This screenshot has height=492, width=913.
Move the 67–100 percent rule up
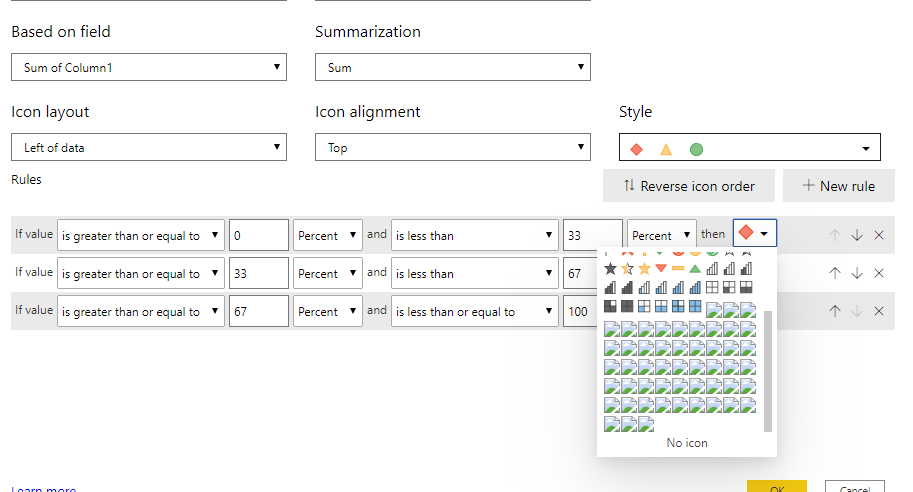(x=835, y=311)
